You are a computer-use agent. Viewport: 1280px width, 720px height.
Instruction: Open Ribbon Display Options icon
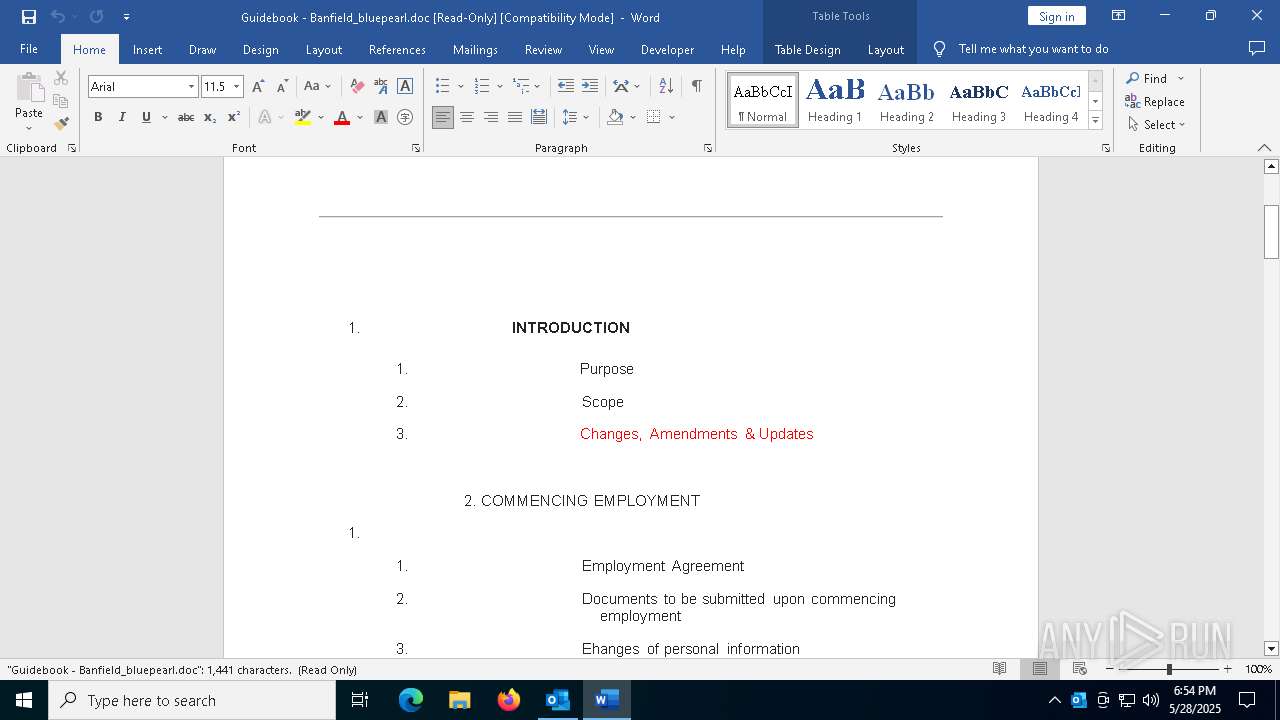point(1119,16)
